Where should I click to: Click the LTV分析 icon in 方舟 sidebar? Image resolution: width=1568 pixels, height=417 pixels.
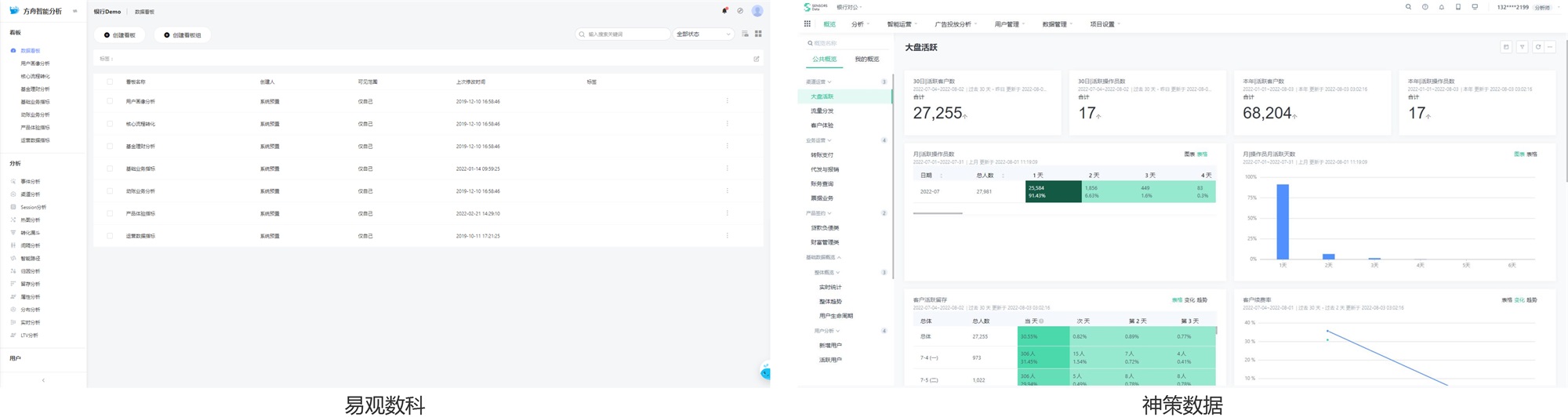coord(13,335)
